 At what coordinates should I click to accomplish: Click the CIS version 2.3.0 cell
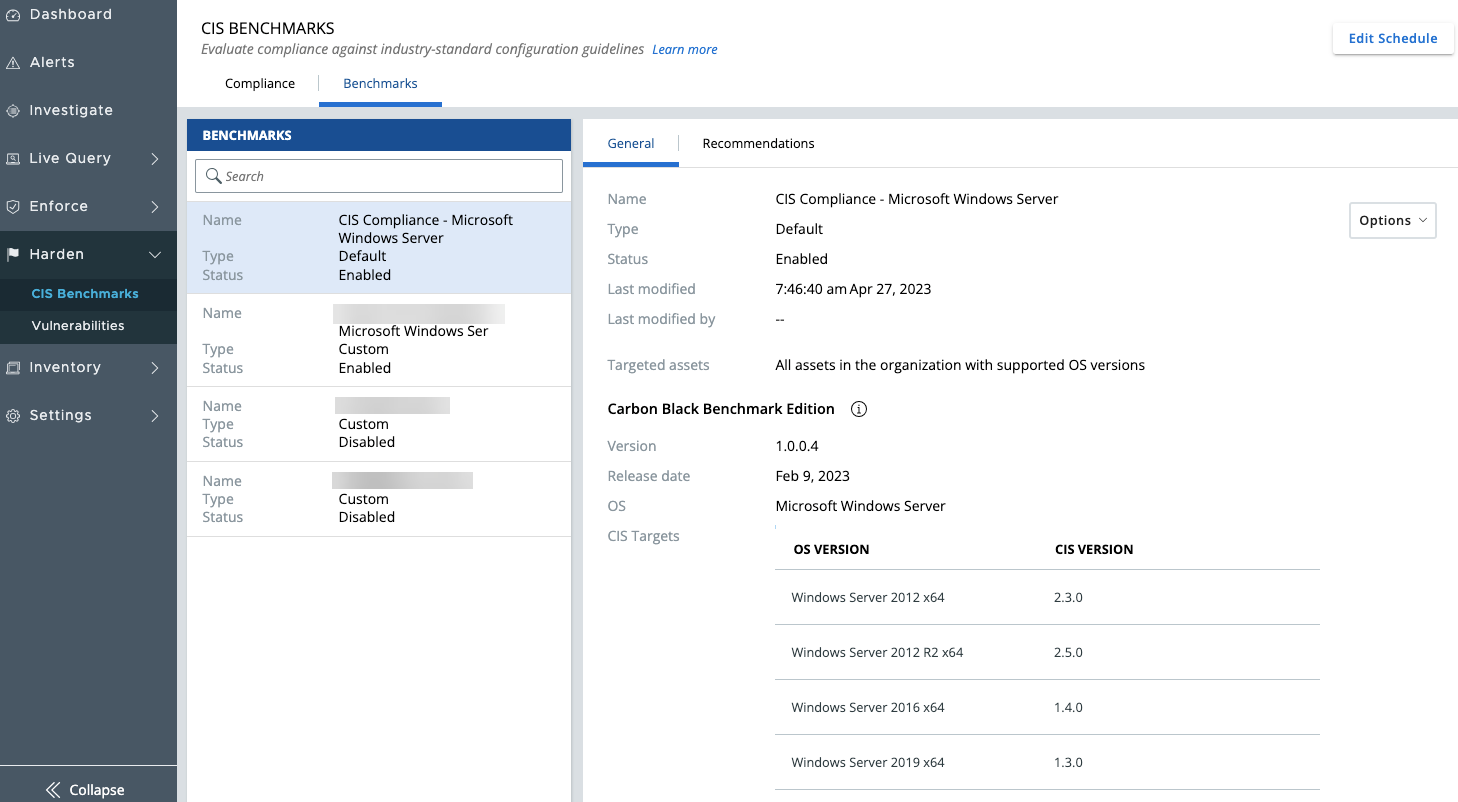[1068, 598]
